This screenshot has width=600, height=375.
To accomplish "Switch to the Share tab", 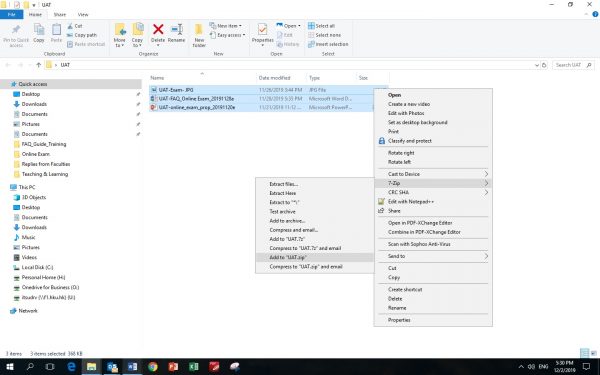I will [60, 15].
